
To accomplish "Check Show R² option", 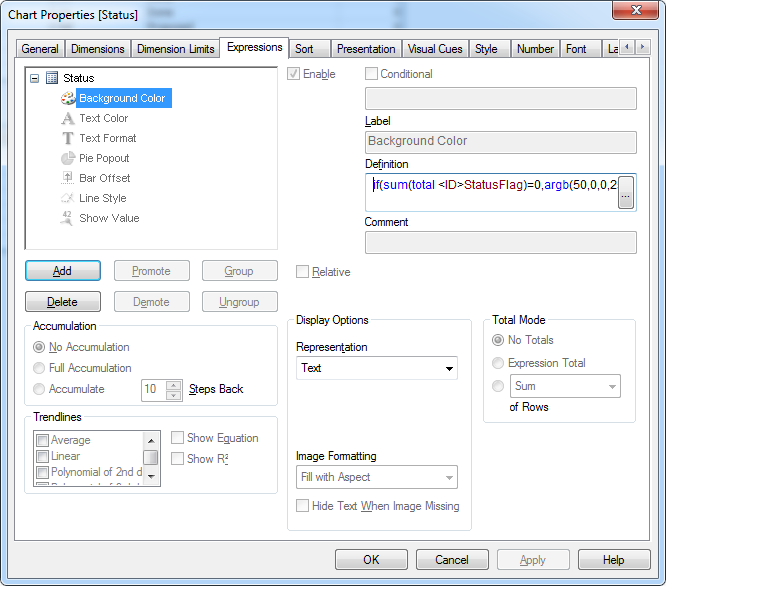I will coord(177,459).
